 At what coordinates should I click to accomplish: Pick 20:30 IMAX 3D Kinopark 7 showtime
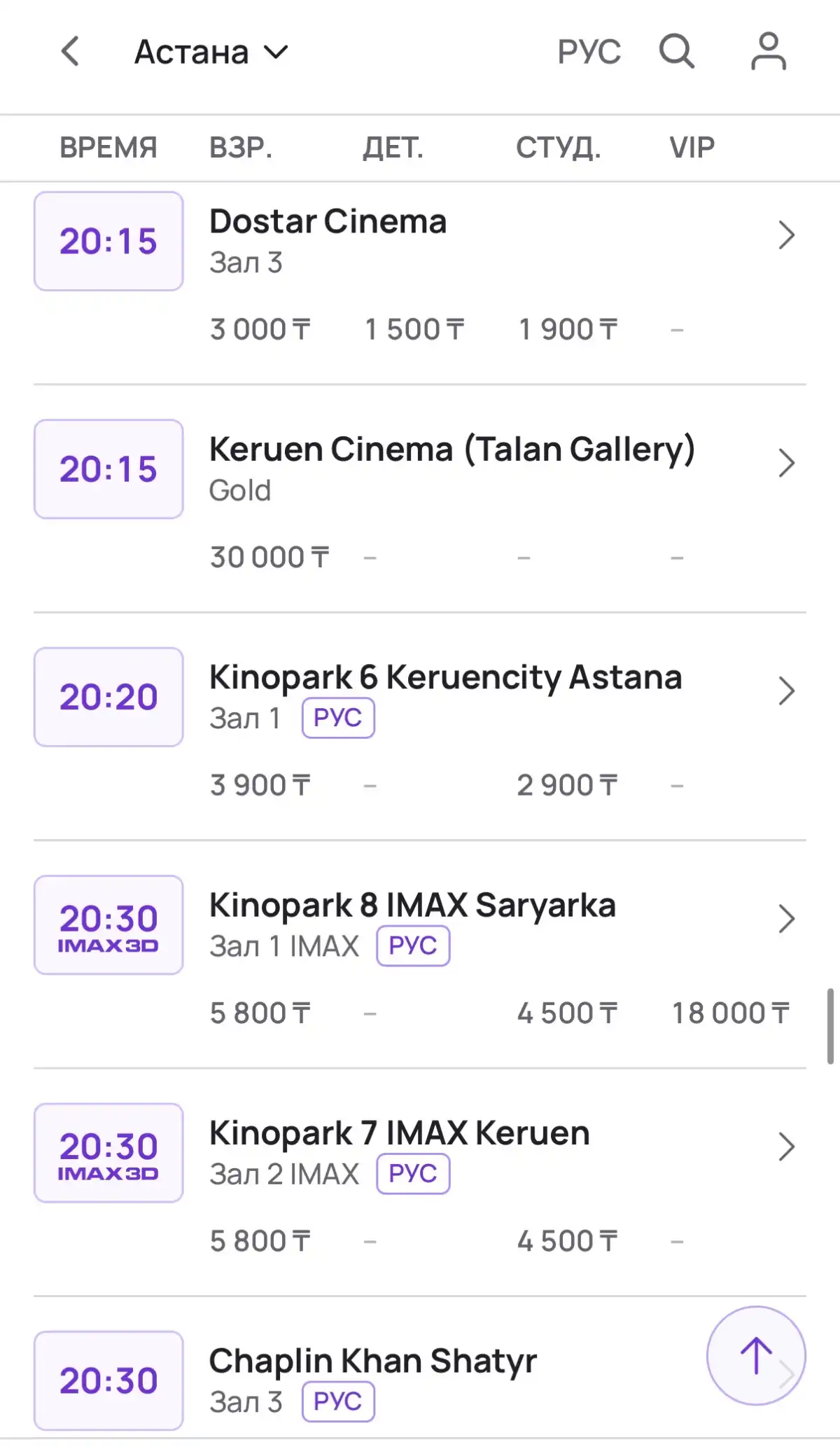[108, 1153]
